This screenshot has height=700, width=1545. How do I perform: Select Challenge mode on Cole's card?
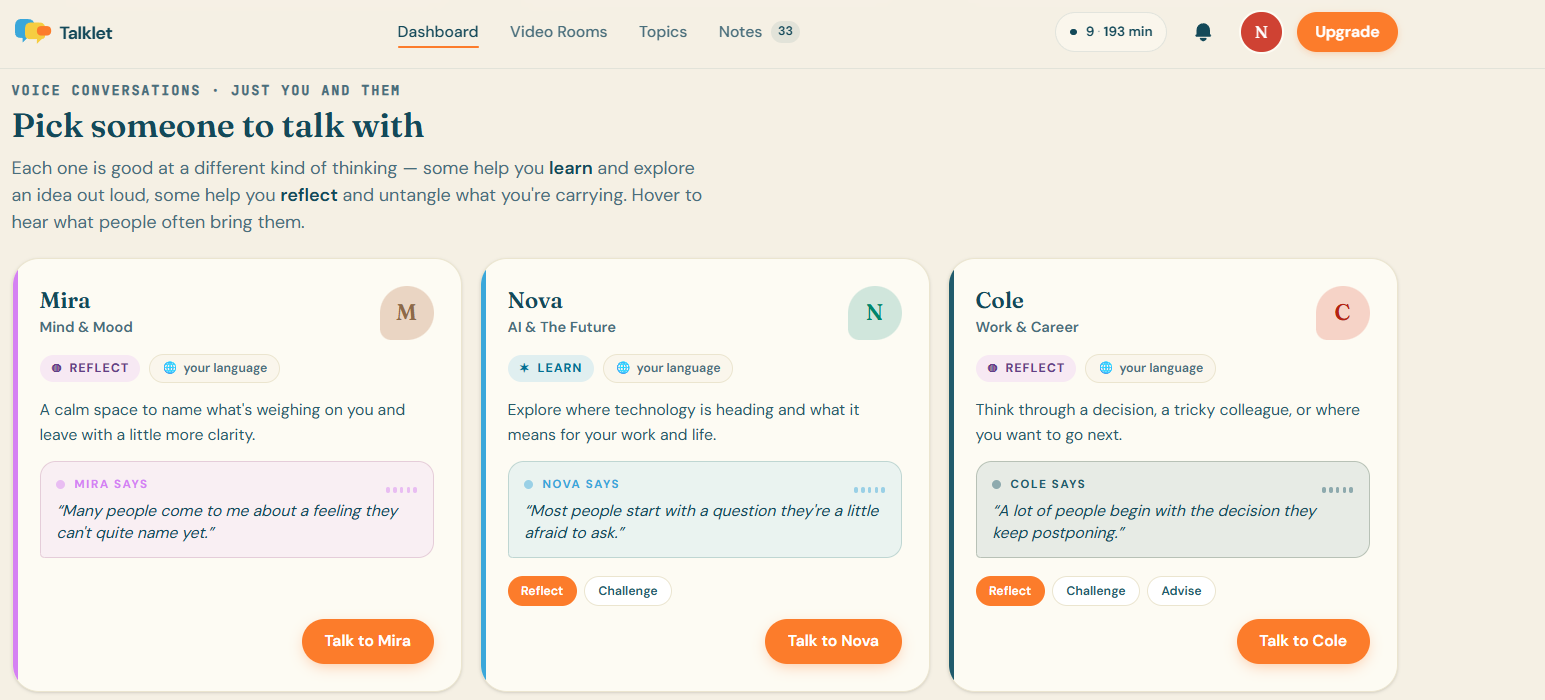[1096, 591]
